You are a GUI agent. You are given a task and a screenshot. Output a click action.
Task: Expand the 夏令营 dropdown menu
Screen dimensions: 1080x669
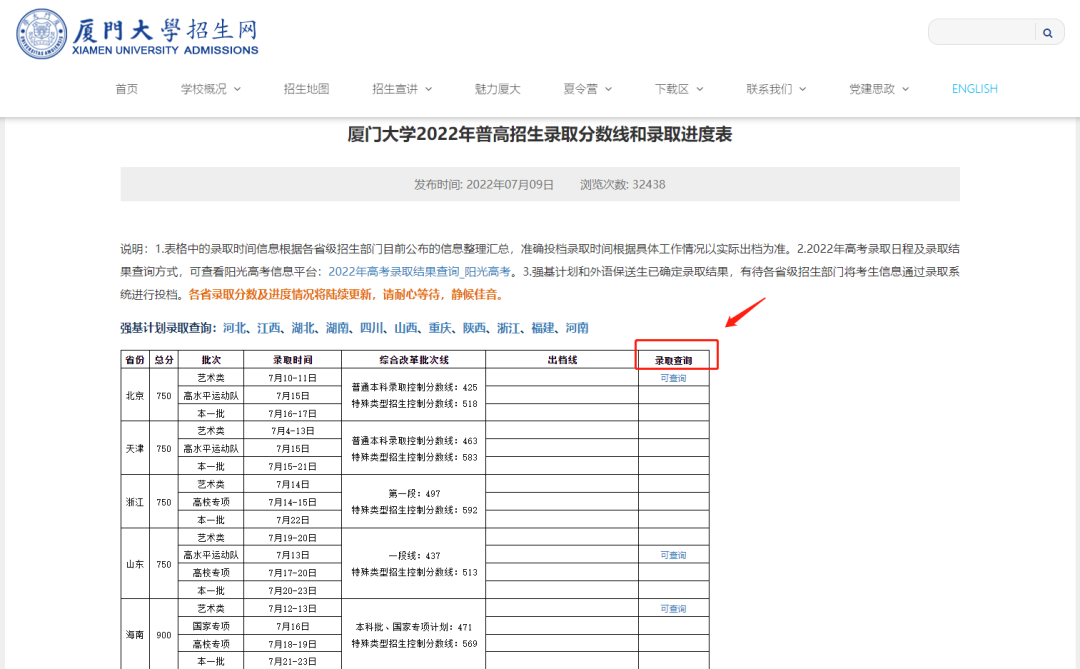tap(587, 89)
